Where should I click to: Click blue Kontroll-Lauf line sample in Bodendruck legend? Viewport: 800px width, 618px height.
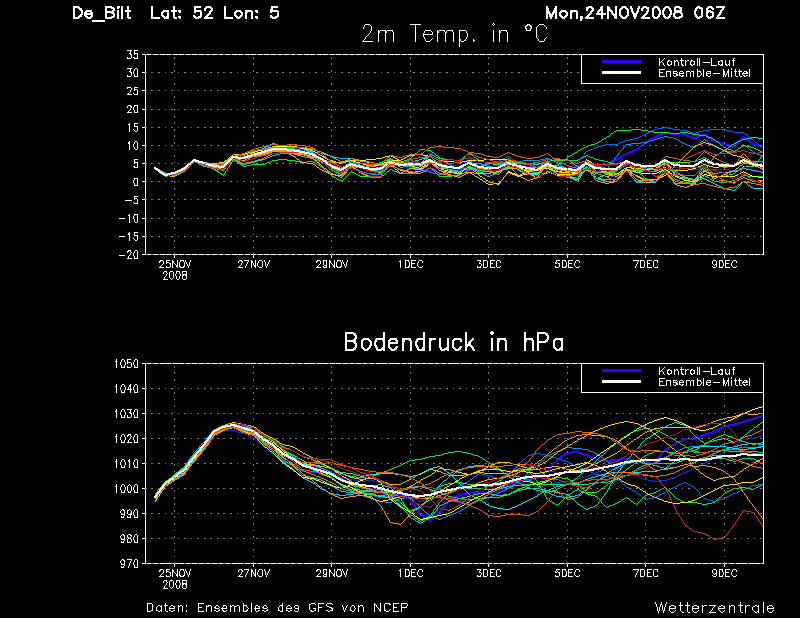(621, 371)
